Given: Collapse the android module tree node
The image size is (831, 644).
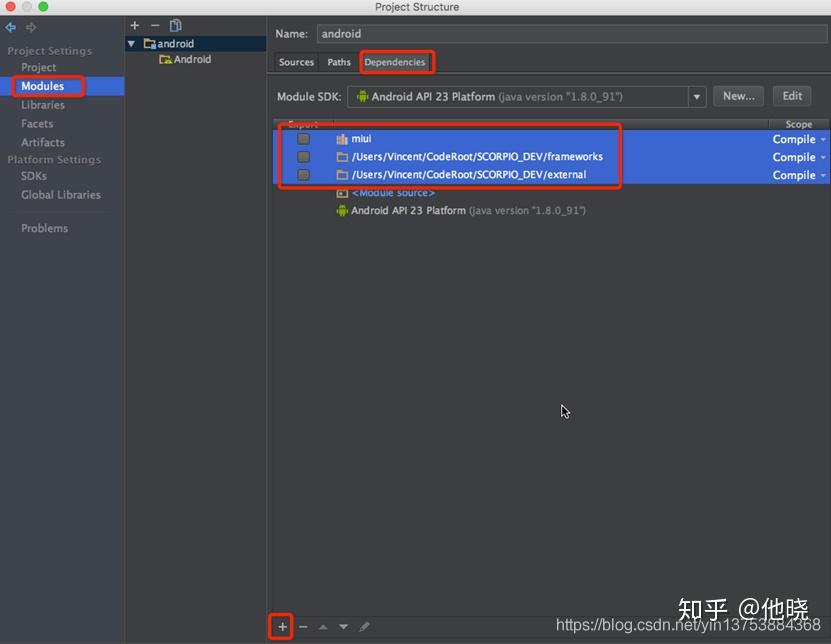Looking at the screenshot, I should point(131,43).
